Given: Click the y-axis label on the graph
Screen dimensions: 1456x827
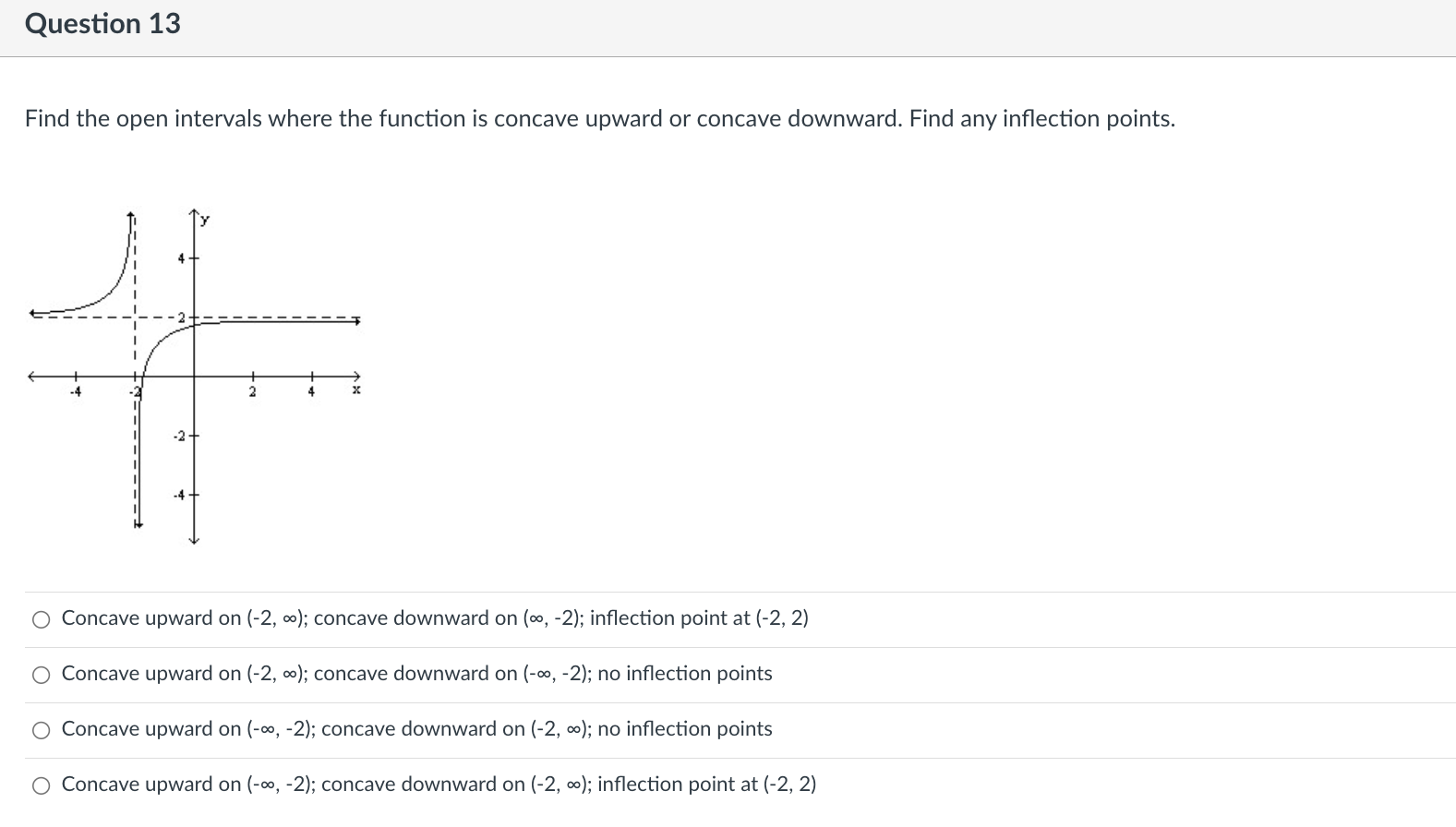Looking at the screenshot, I should [x=204, y=220].
